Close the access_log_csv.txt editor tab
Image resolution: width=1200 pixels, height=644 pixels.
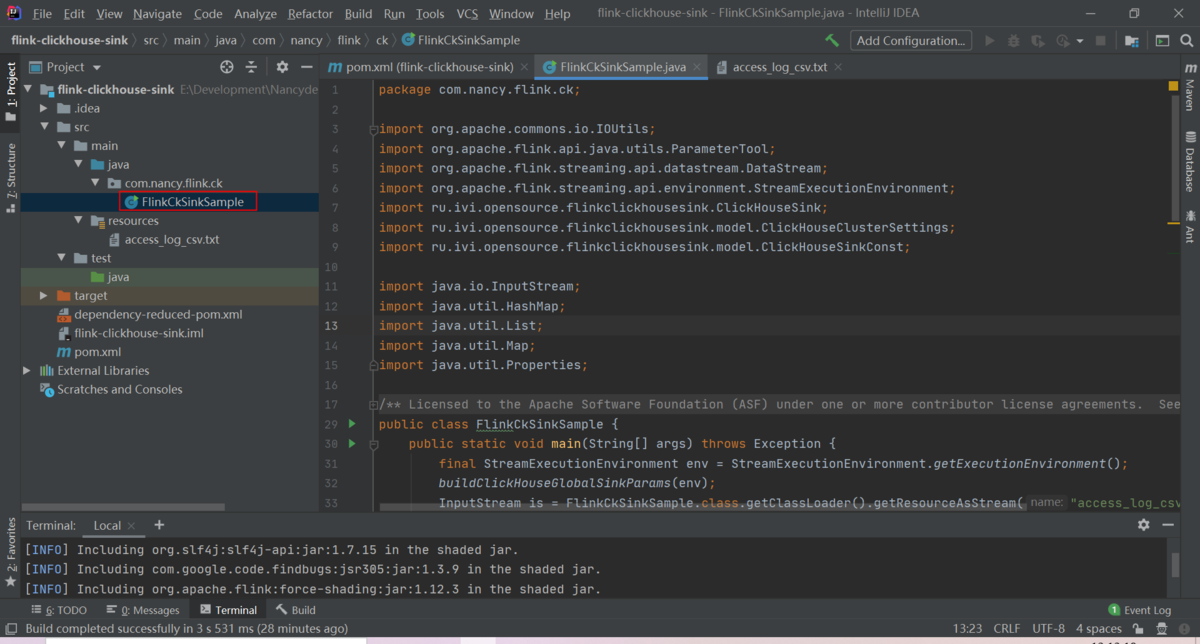pos(838,67)
